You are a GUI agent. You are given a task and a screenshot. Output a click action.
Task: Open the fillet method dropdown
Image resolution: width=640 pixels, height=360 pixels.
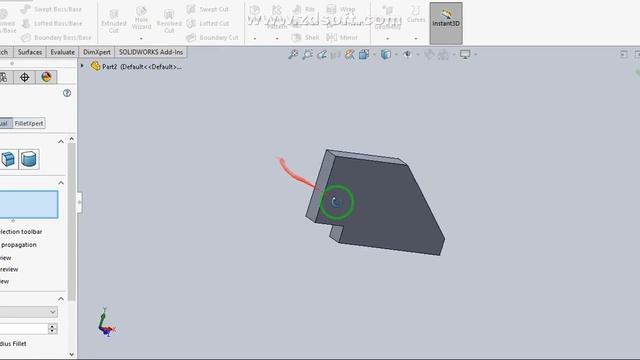click(x=29, y=312)
